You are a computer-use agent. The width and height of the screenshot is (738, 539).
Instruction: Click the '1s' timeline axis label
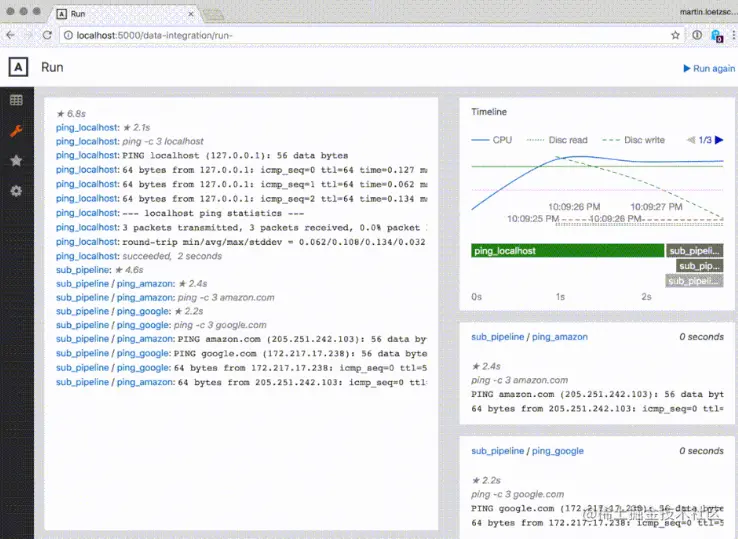coord(560,297)
